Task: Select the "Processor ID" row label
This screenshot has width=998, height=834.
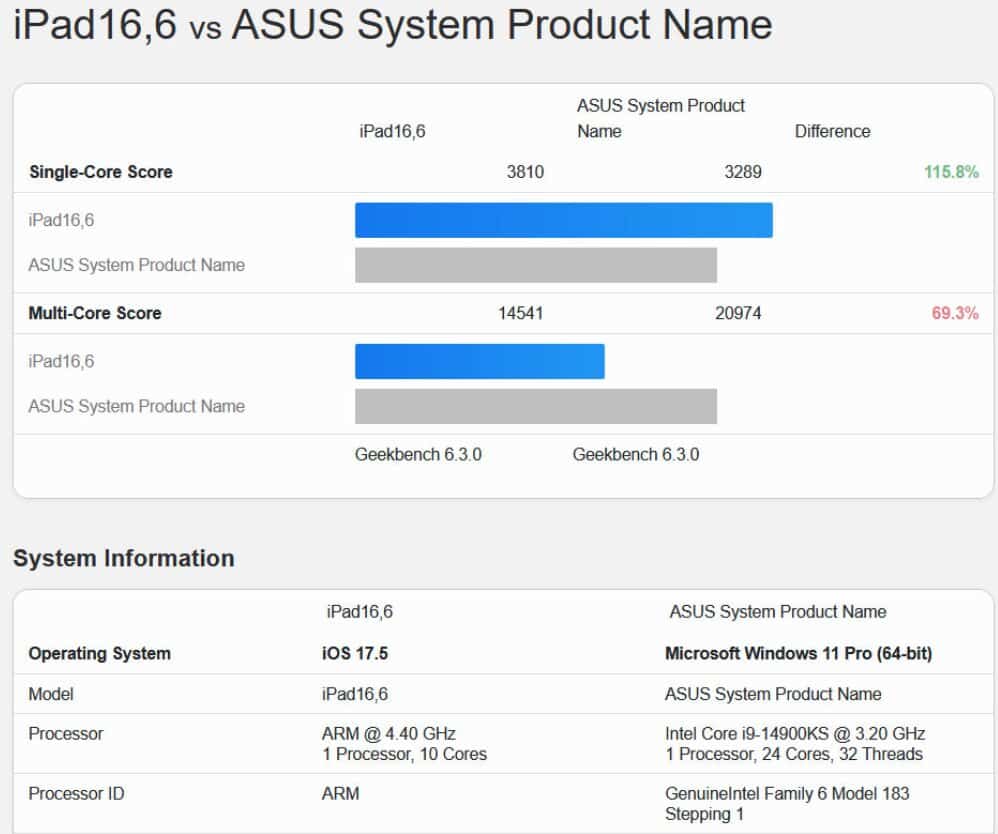Action: coord(76,794)
